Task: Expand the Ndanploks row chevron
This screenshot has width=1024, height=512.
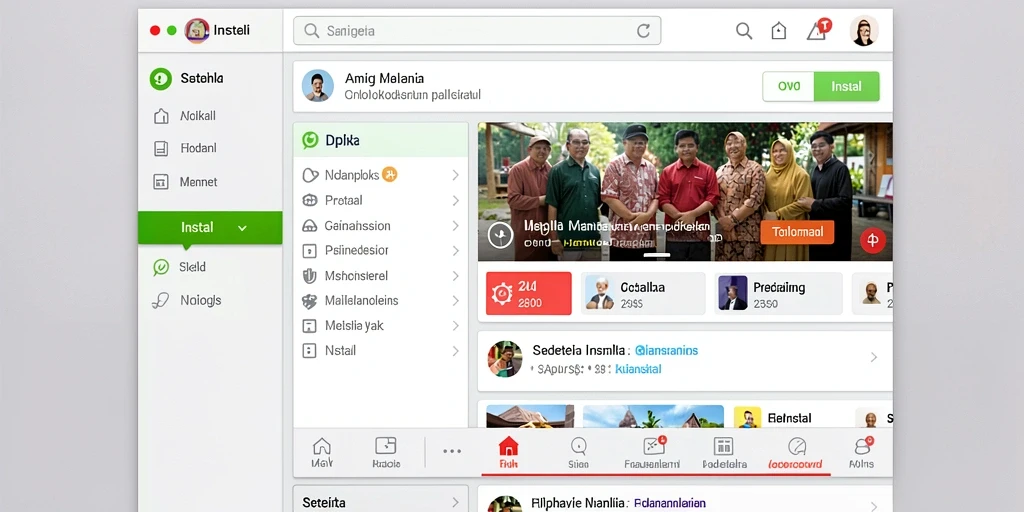Action: pyautogui.click(x=455, y=175)
